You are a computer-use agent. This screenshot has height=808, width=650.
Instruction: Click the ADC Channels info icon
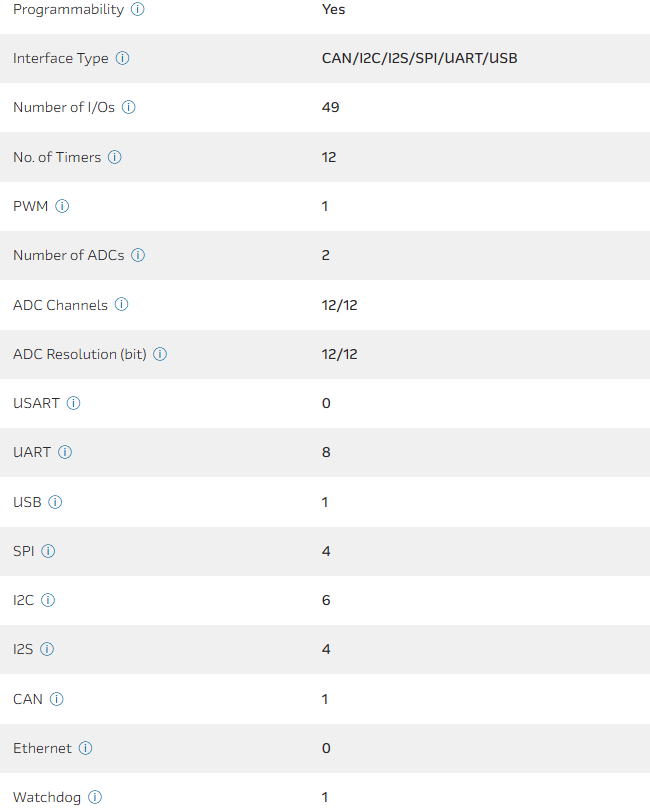(x=122, y=305)
